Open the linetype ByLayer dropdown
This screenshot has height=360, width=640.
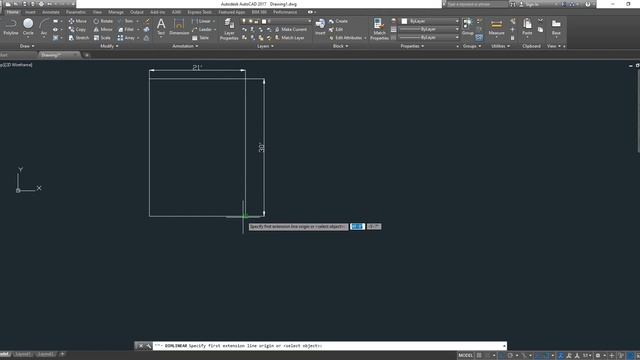click(x=429, y=37)
